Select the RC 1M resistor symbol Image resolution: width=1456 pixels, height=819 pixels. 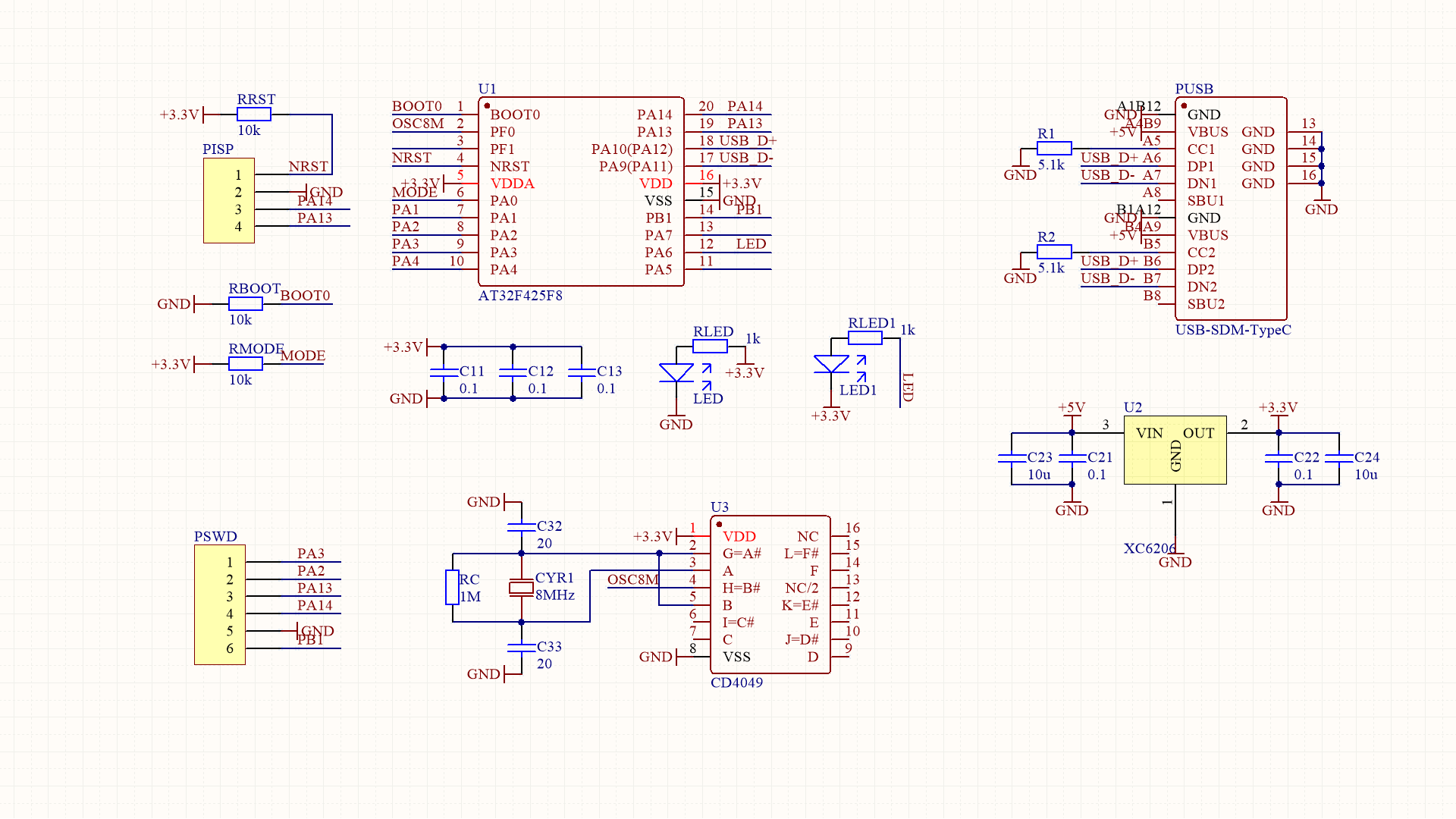[452, 588]
